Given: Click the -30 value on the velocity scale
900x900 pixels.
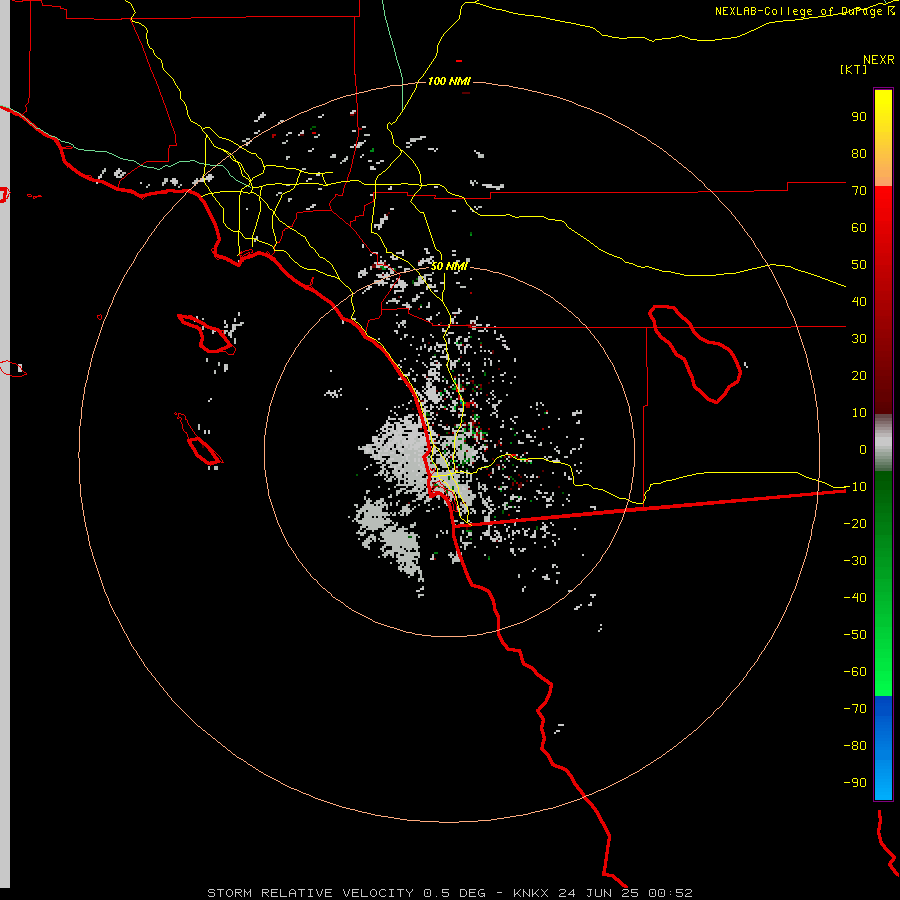Looking at the screenshot, I should coord(855,561).
